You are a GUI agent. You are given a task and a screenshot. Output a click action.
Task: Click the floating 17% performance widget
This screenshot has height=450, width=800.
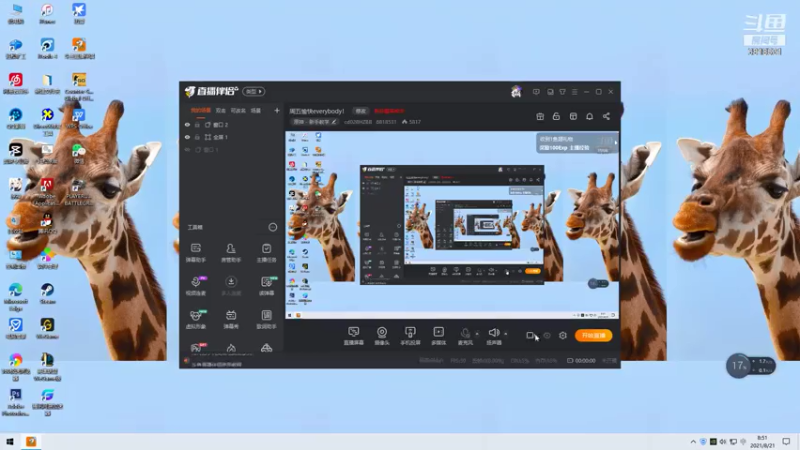[x=751, y=365]
